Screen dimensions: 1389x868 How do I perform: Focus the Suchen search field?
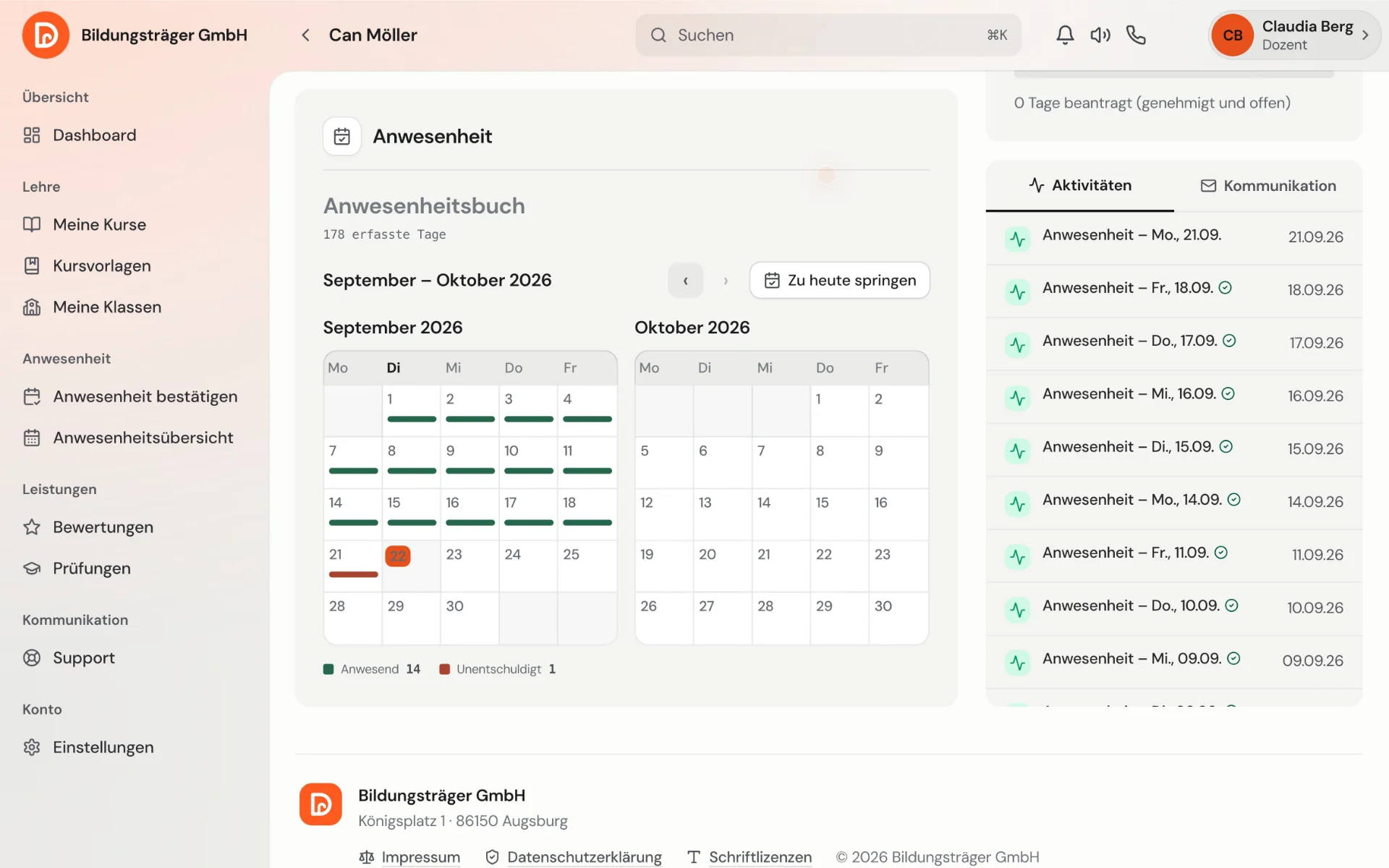coord(828,35)
